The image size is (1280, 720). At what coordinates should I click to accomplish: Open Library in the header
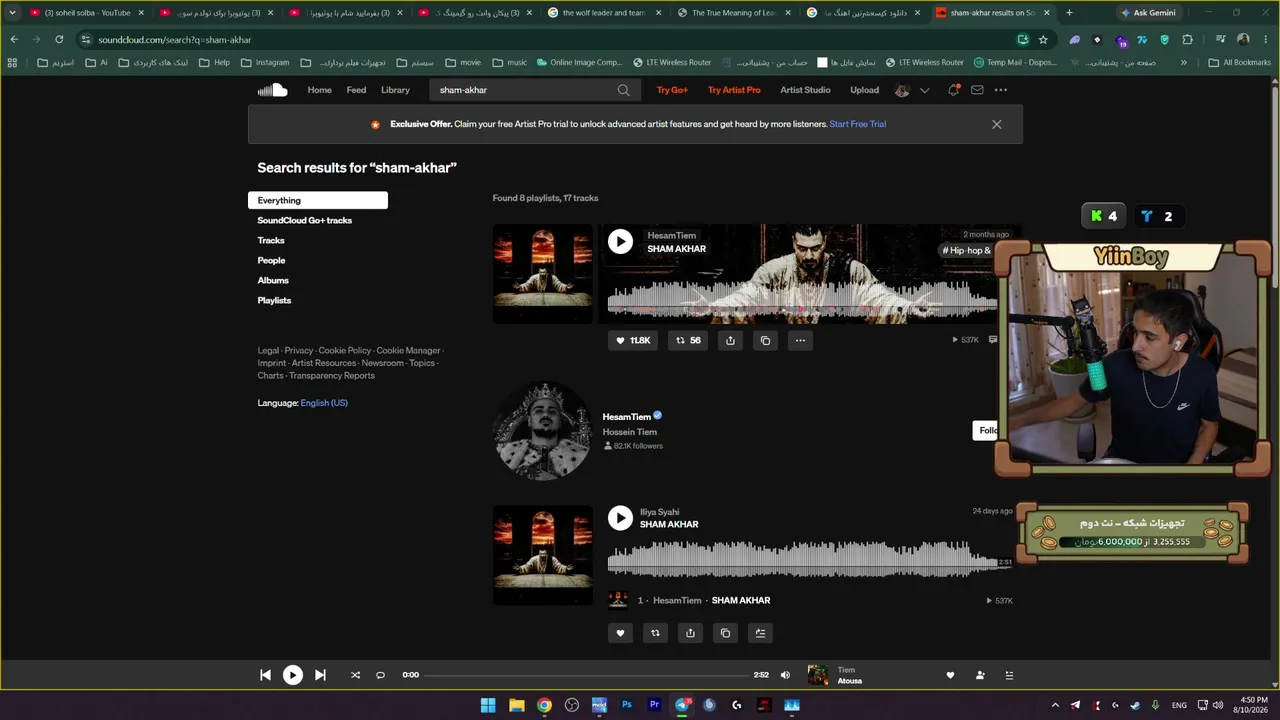395,90
